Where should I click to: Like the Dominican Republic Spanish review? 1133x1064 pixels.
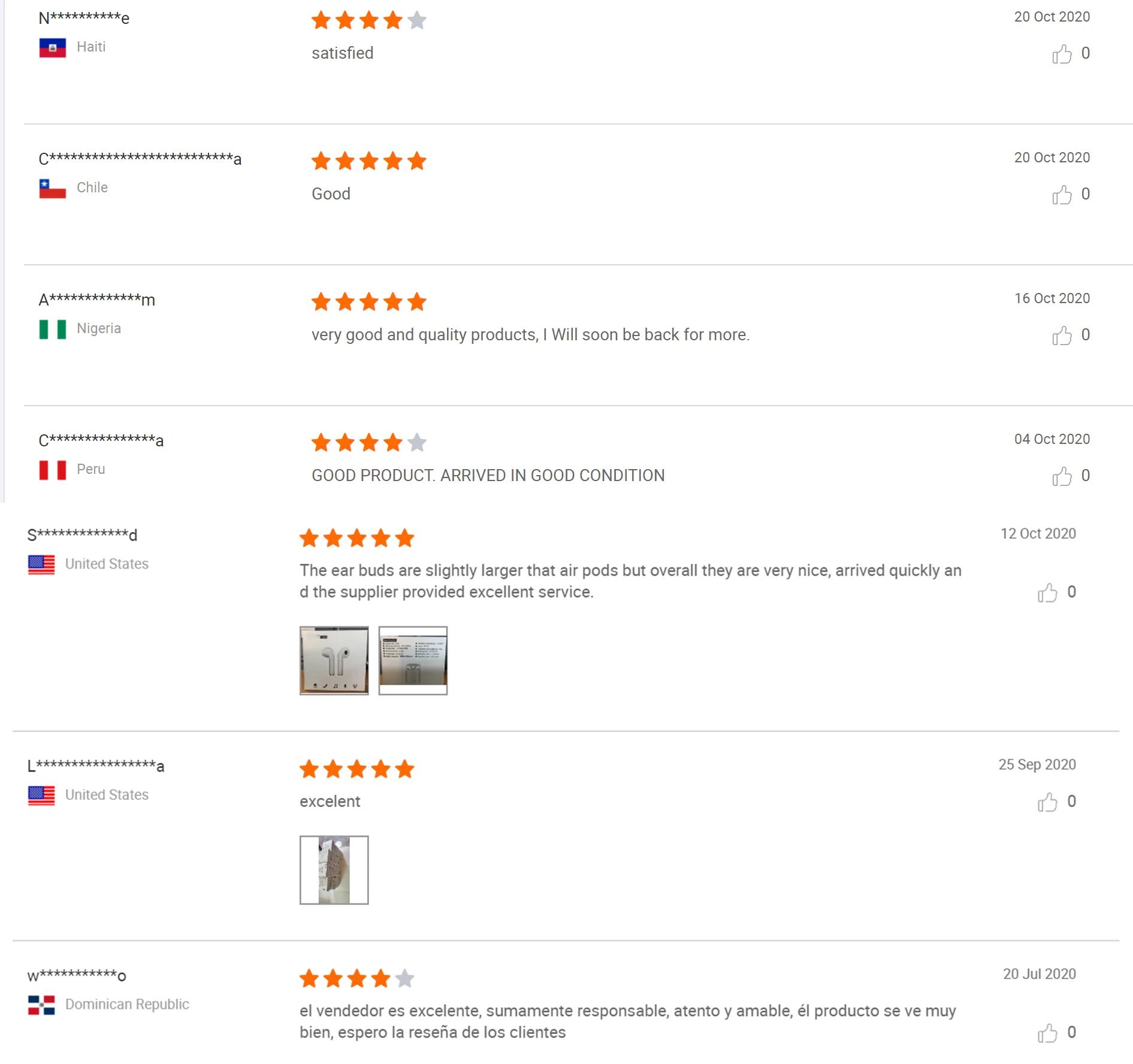(1047, 1033)
